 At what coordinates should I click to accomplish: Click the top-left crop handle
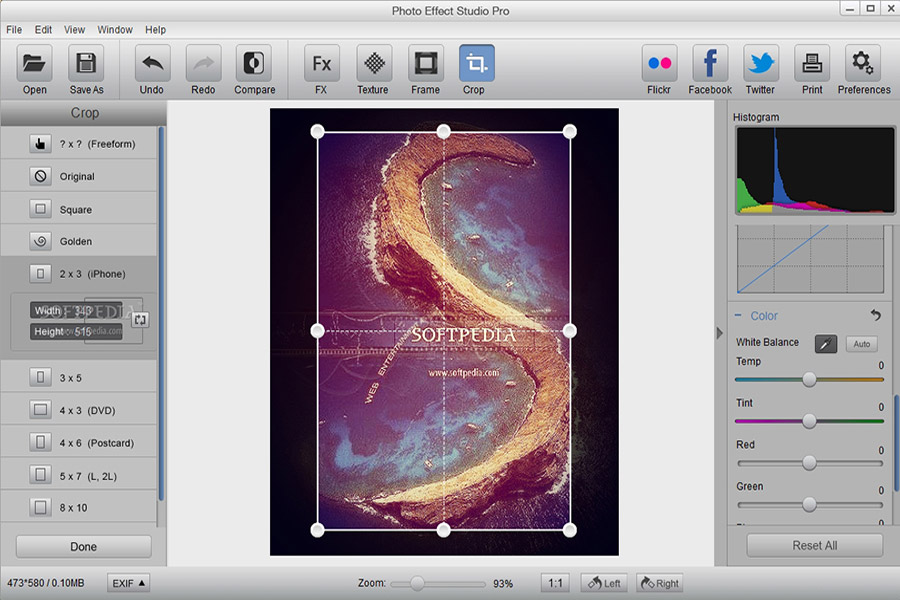pos(317,131)
